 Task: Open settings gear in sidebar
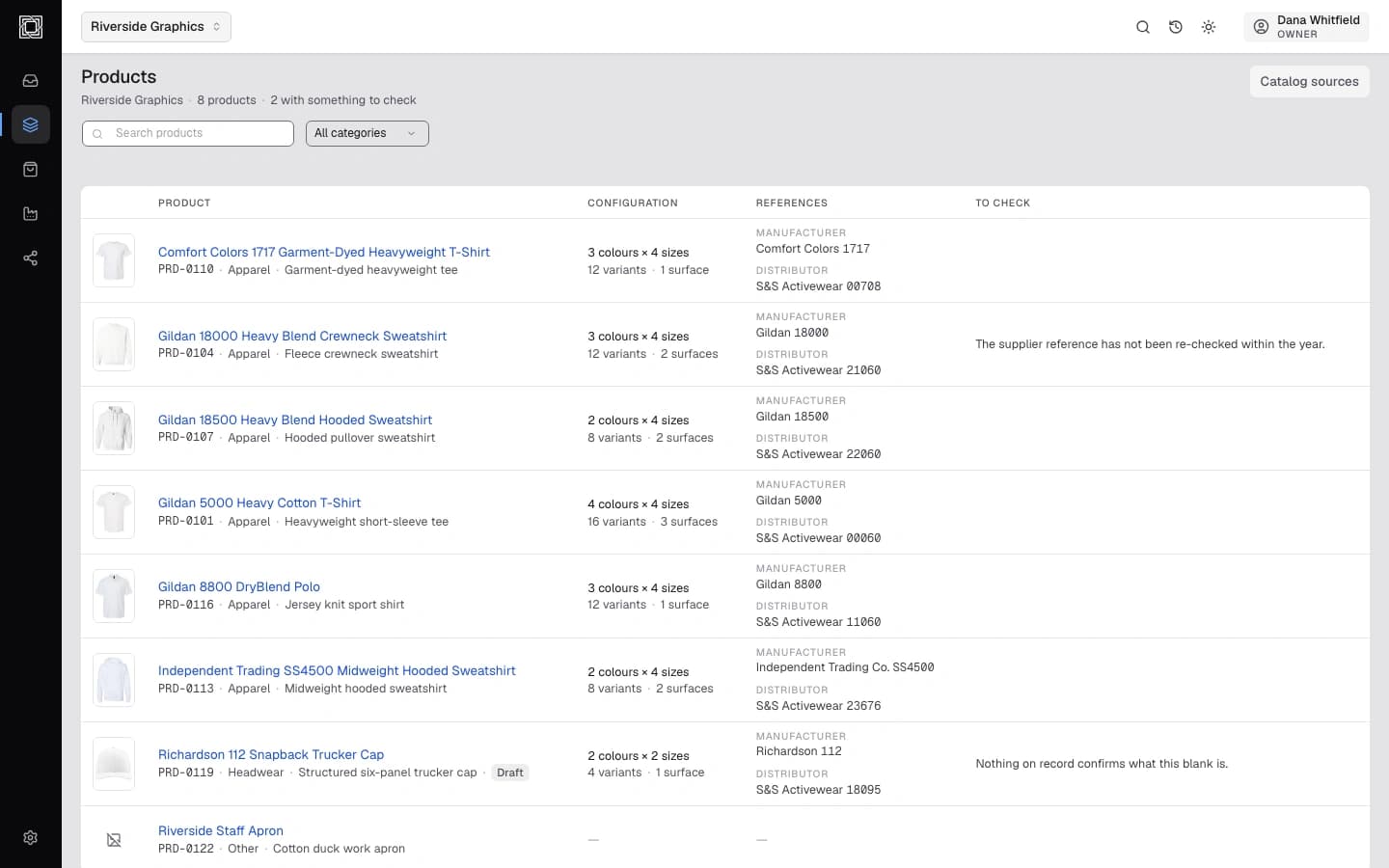31,838
